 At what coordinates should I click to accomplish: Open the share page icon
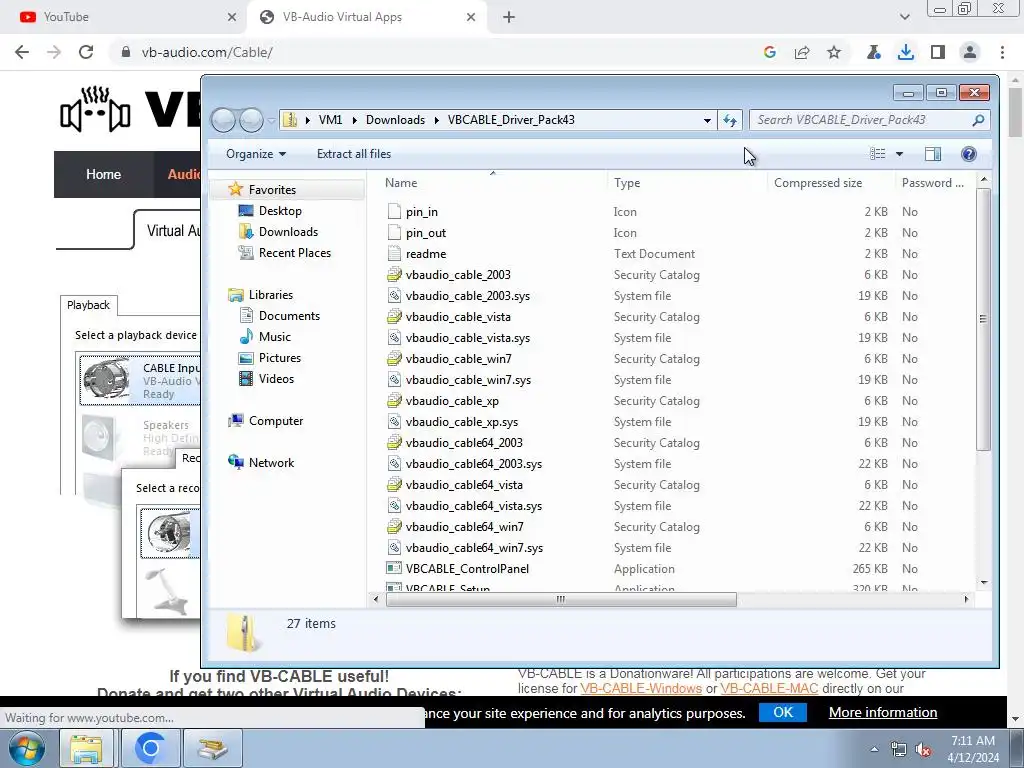[x=802, y=52]
